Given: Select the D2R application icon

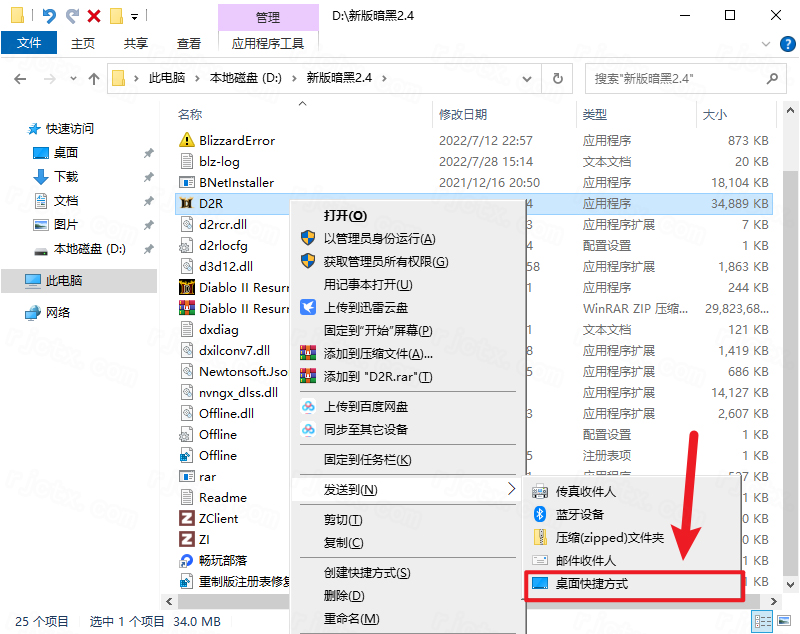Looking at the screenshot, I should (187, 203).
